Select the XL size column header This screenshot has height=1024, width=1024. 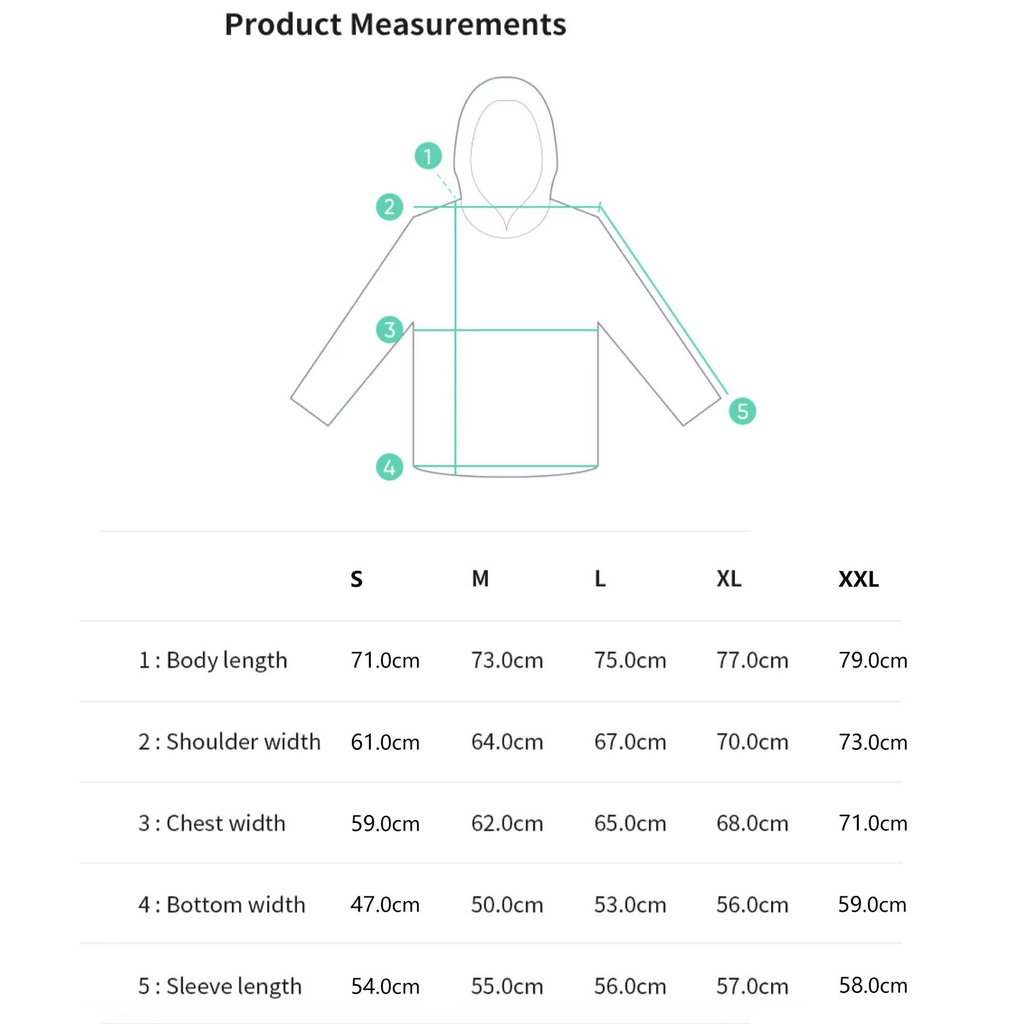pos(729,579)
